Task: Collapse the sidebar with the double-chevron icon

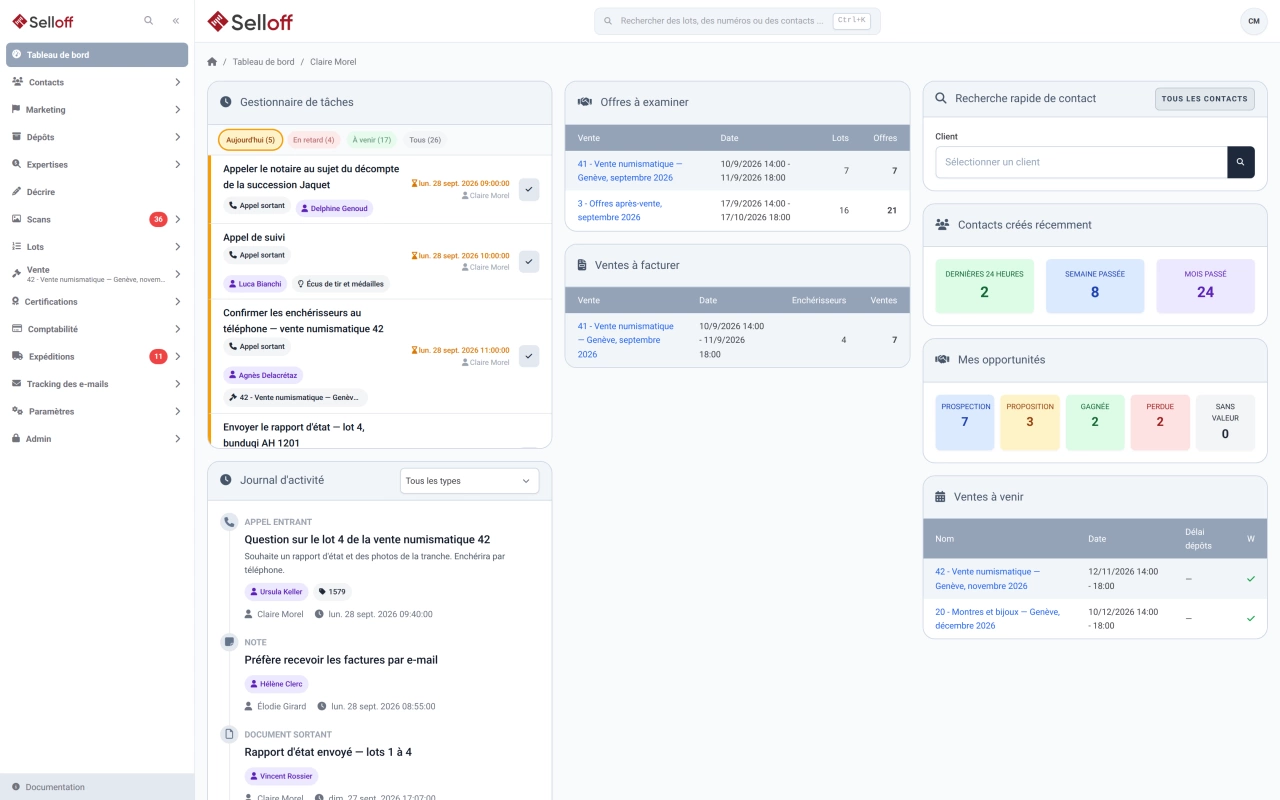Action: pos(176,20)
